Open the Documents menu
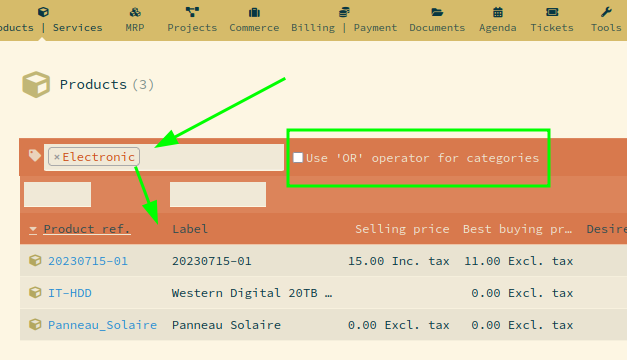The height and width of the screenshot is (360, 627). click(437, 28)
